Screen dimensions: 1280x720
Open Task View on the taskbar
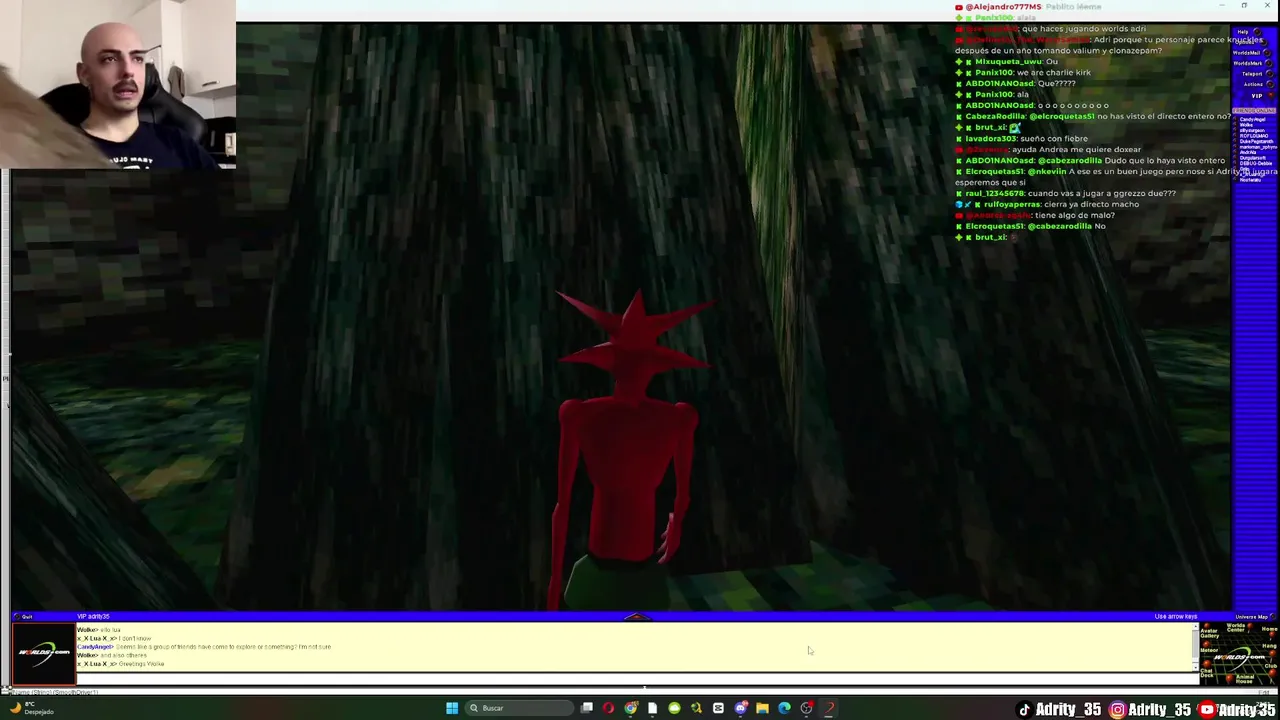point(587,708)
